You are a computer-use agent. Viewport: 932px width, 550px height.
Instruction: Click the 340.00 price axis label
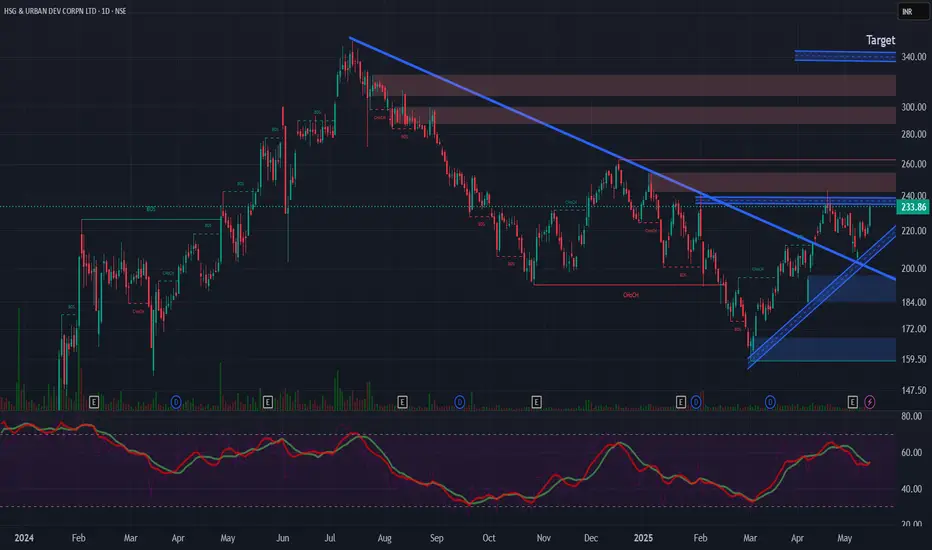click(914, 57)
